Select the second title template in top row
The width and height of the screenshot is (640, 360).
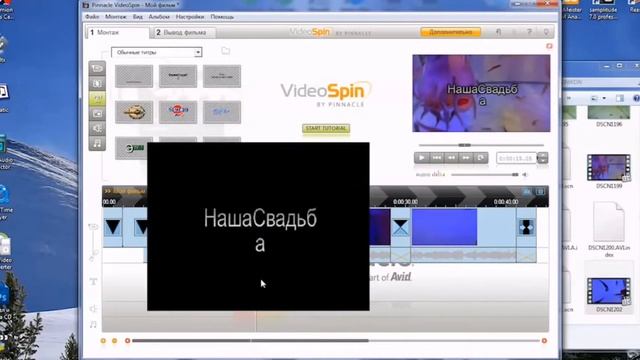tap(178, 76)
